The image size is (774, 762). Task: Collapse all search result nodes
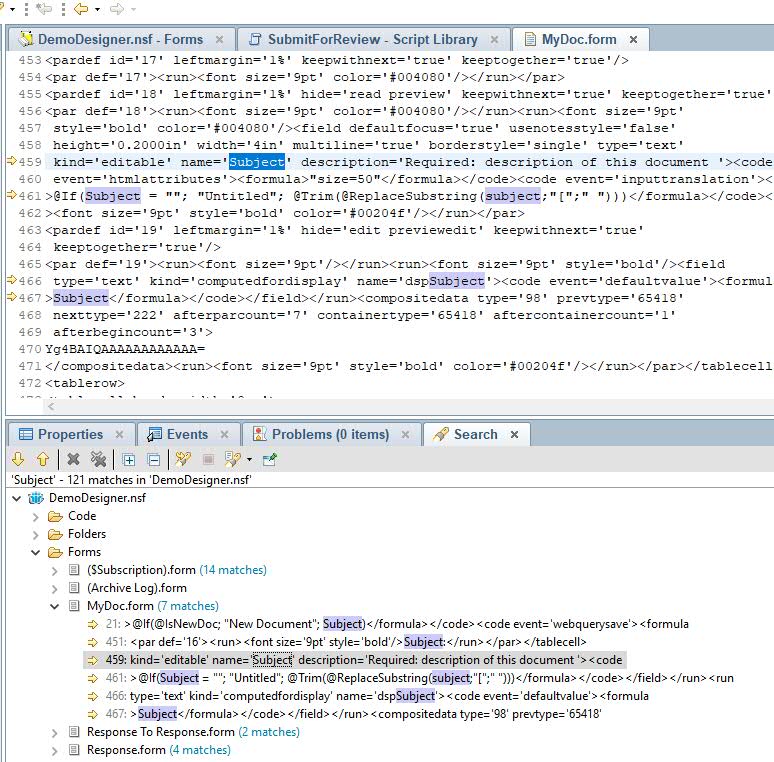(153, 460)
